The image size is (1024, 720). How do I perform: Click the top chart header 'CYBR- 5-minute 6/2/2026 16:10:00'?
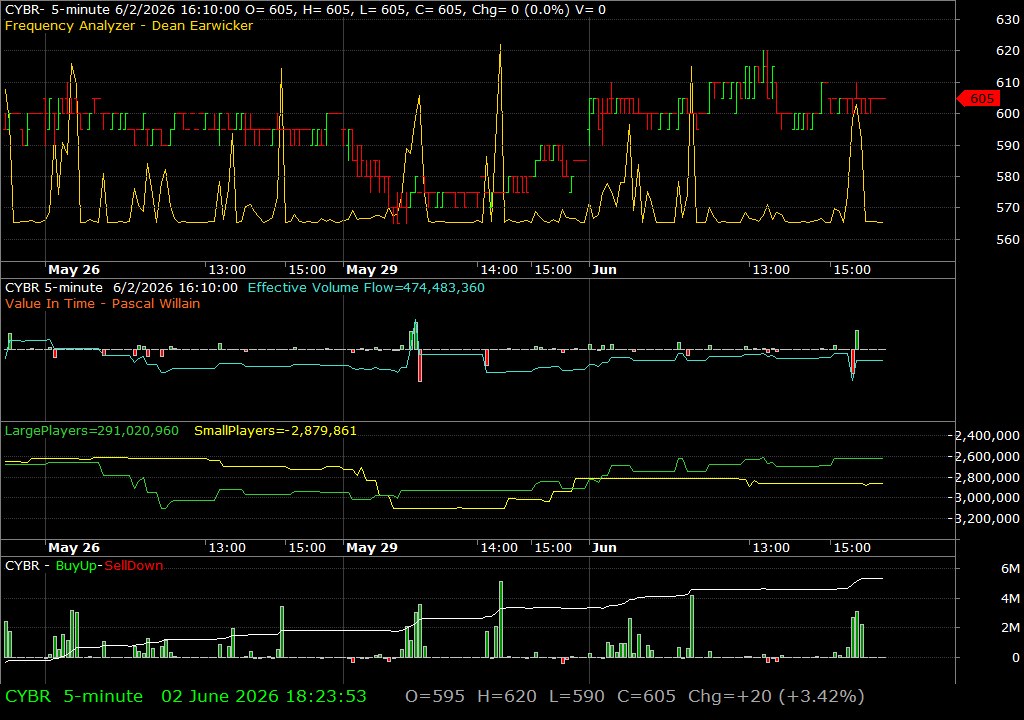(x=120, y=10)
